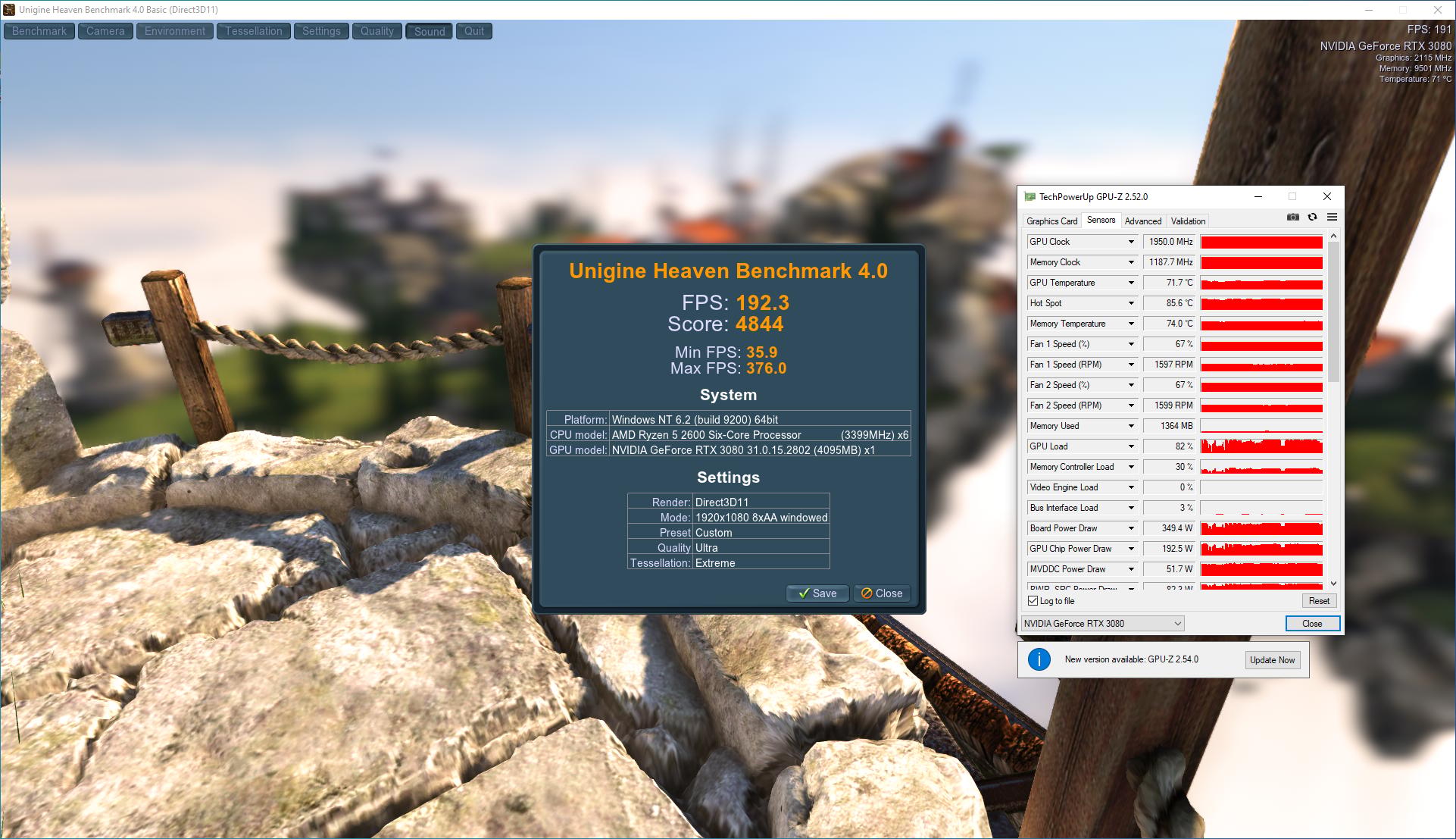Open the Quality menu in Heaven
This screenshot has width=1456, height=839.
(x=377, y=31)
